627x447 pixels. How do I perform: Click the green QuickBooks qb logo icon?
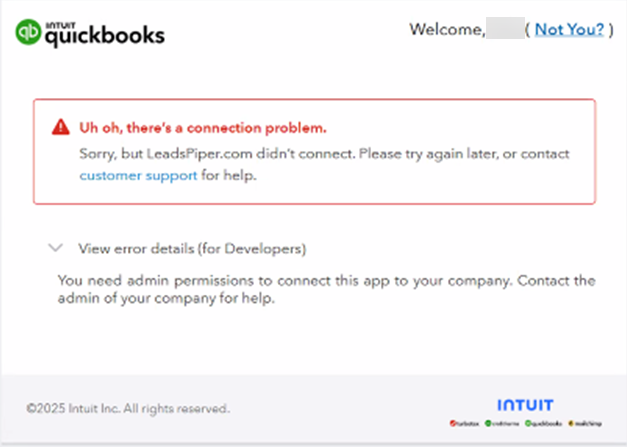click(28, 32)
